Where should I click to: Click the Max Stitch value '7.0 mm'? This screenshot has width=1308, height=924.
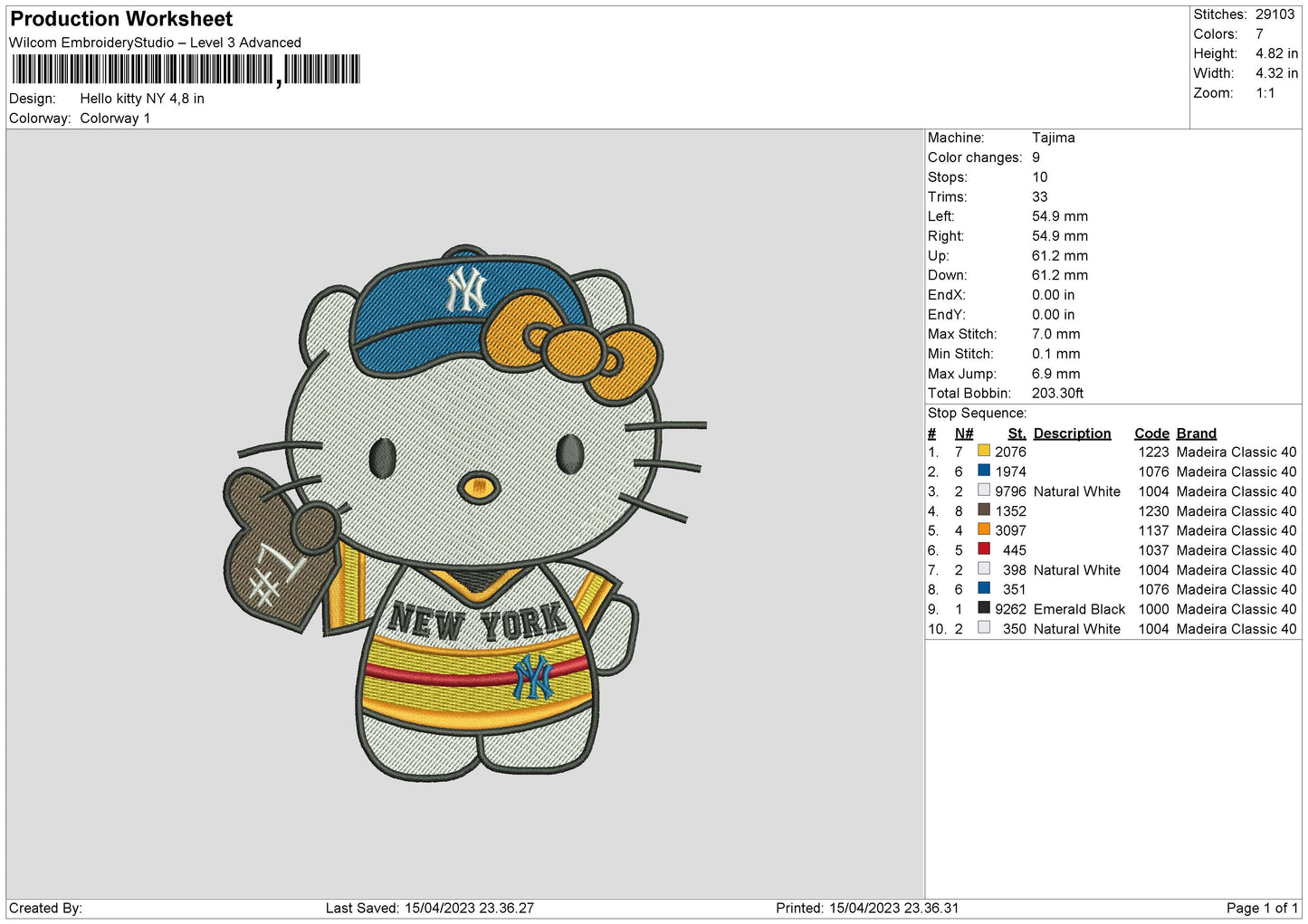pyautogui.click(x=1056, y=334)
